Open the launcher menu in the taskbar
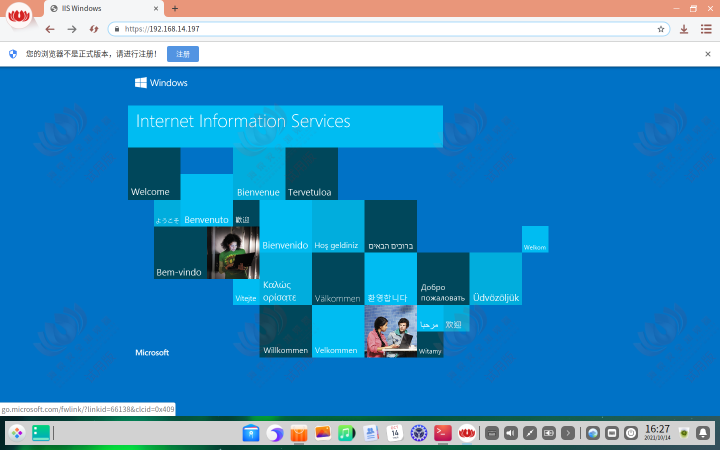Image resolution: width=720 pixels, height=450 pixels. pos(17,433)
